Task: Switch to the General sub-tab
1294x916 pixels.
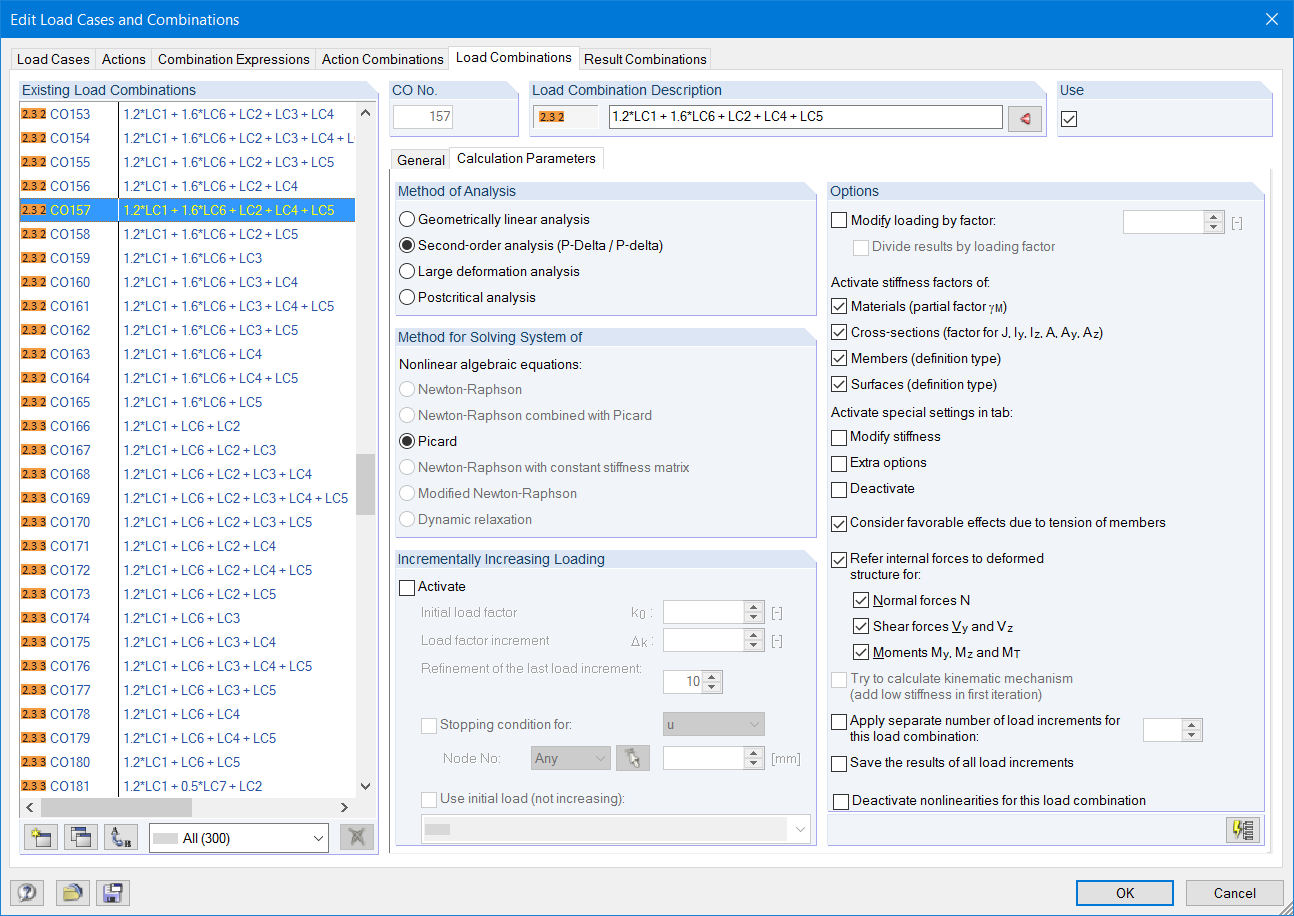Action: (x=421, y=160)
